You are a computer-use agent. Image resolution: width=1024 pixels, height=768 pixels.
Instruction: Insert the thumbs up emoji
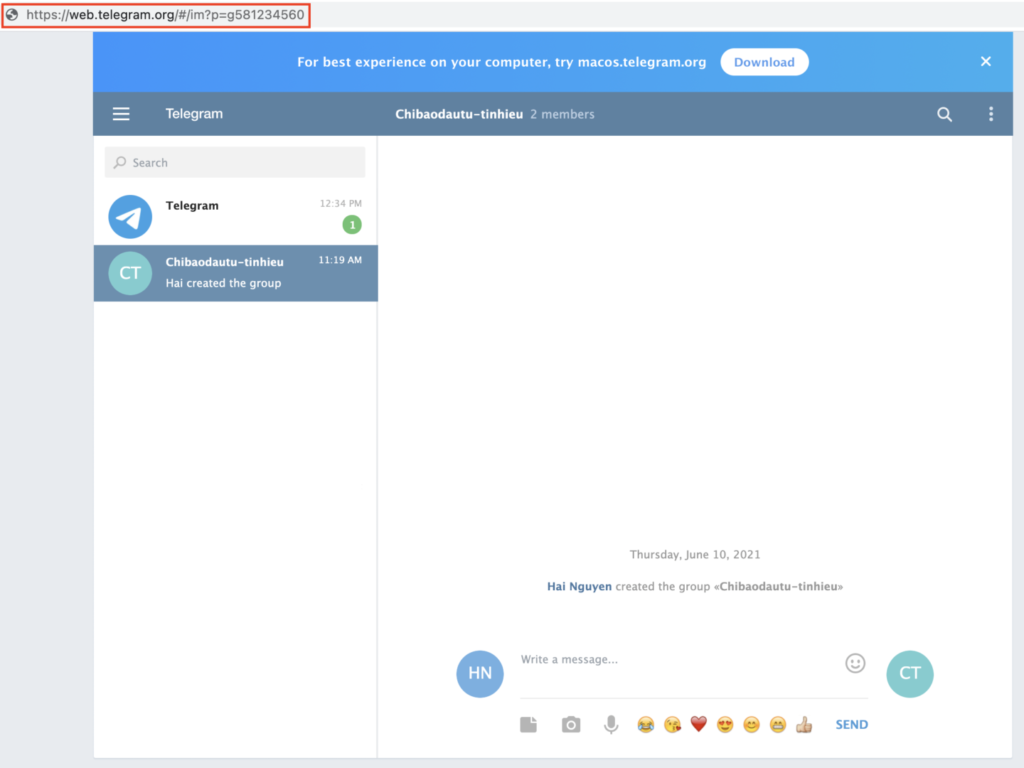804,725
